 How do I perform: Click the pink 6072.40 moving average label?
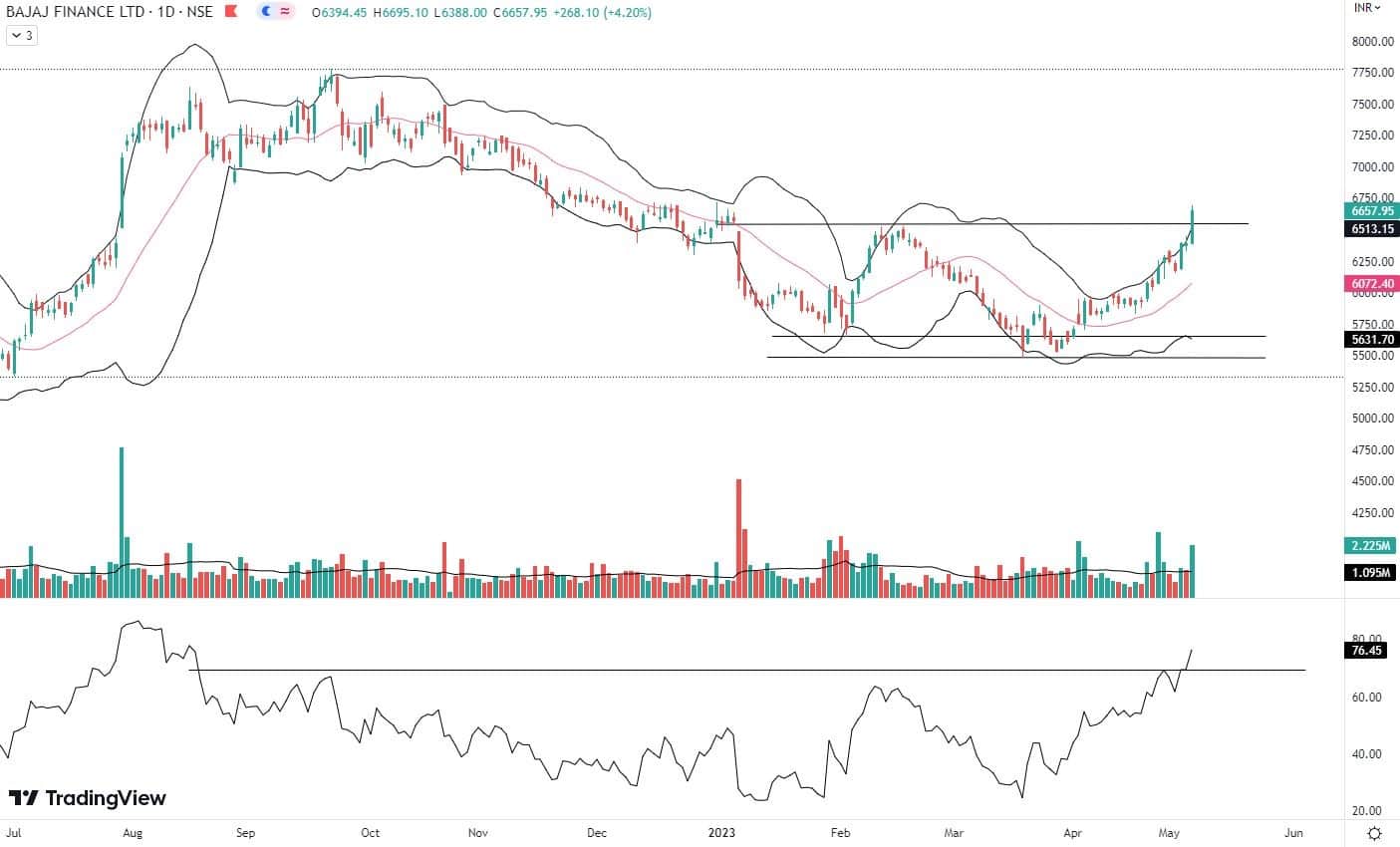point(1371,284)
